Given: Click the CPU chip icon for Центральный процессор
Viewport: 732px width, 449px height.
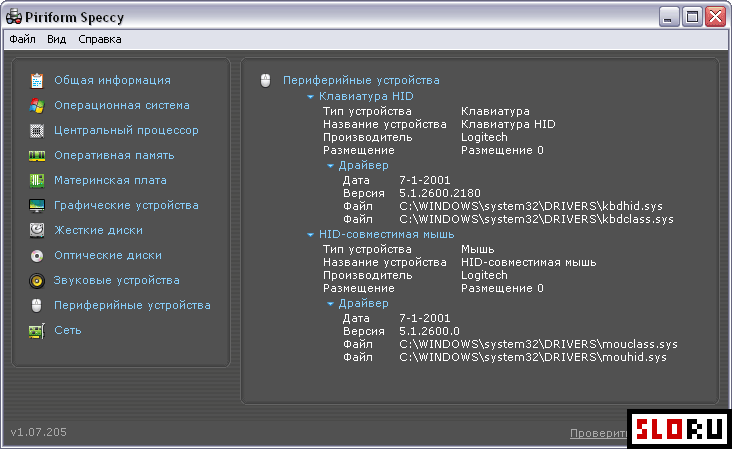Looking at the screenshot, I should 37,131.
